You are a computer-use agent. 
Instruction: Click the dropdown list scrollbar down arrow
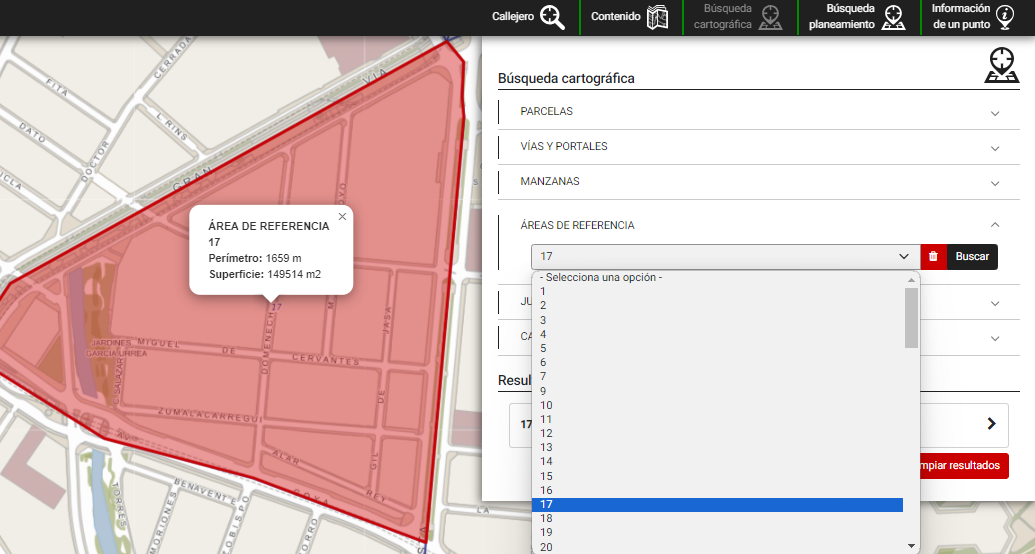[x=911, y=546]
